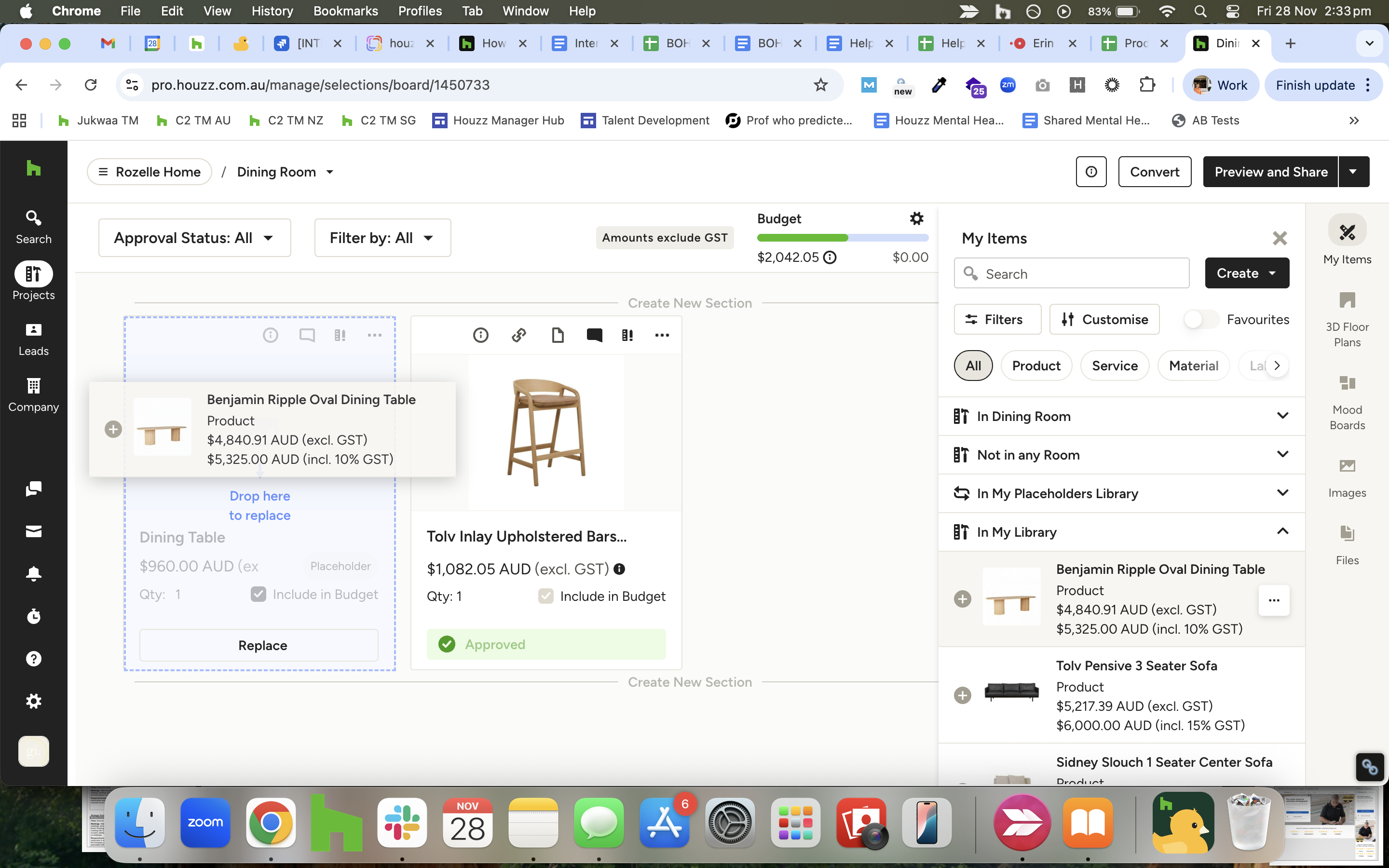
Task: Open the Create dropdown button
Action: [x=1247, y=273]
